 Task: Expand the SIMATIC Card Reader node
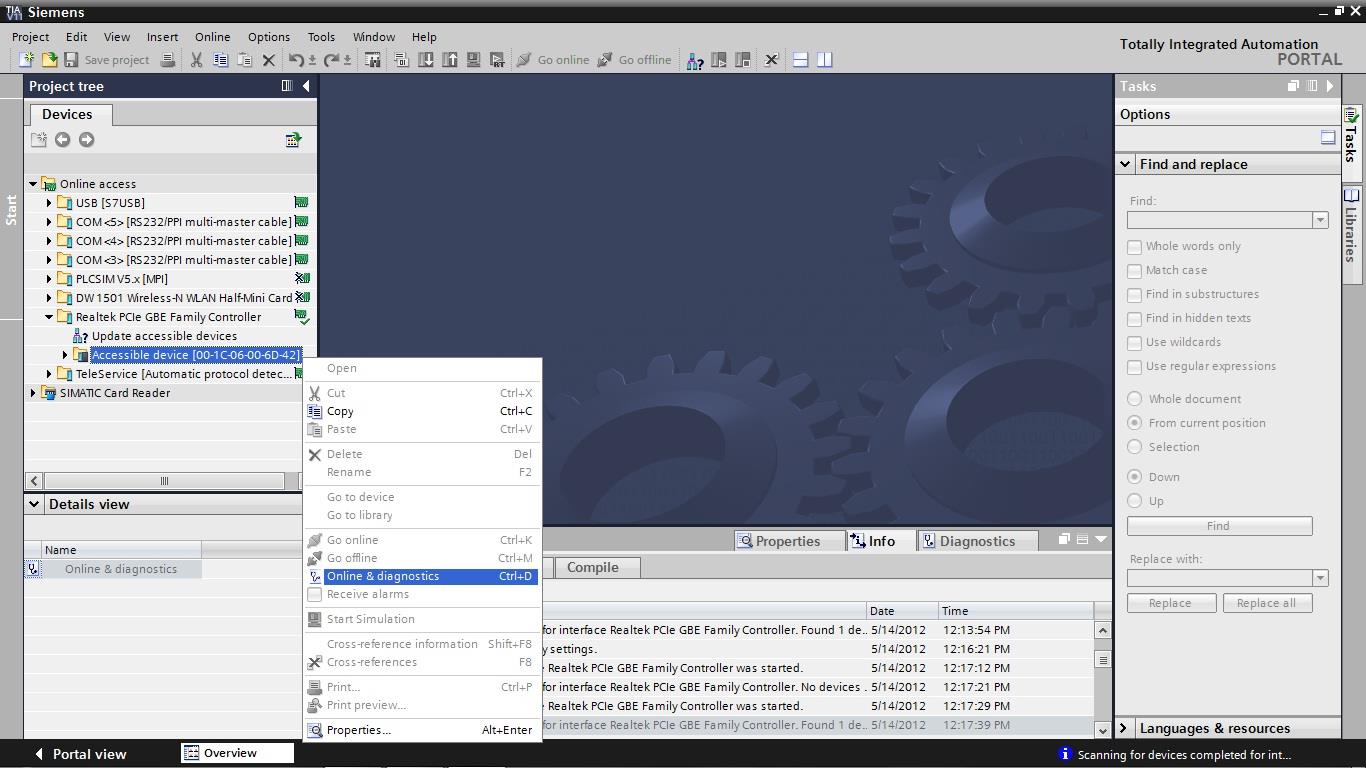(33, 393)
